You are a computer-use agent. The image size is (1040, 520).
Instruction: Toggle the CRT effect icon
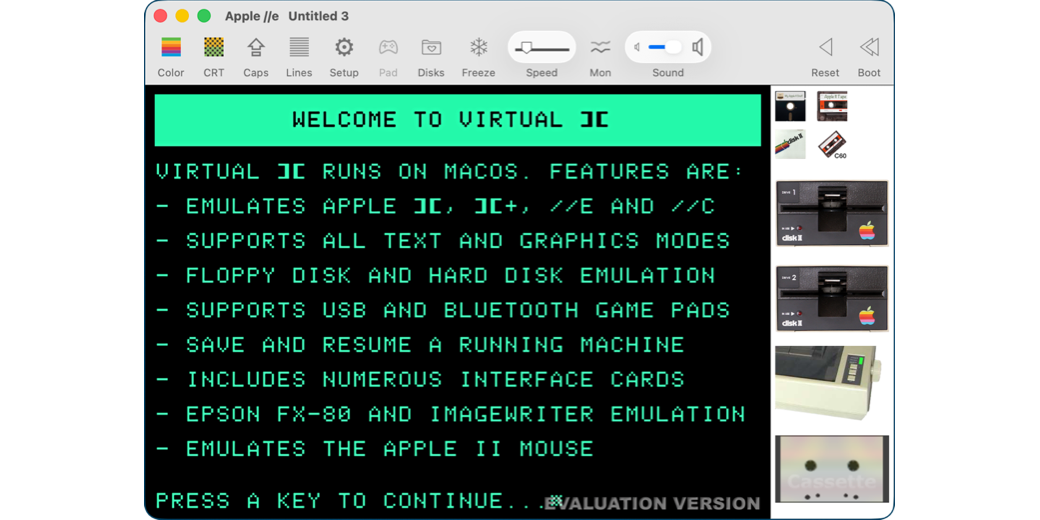point(214,47)
